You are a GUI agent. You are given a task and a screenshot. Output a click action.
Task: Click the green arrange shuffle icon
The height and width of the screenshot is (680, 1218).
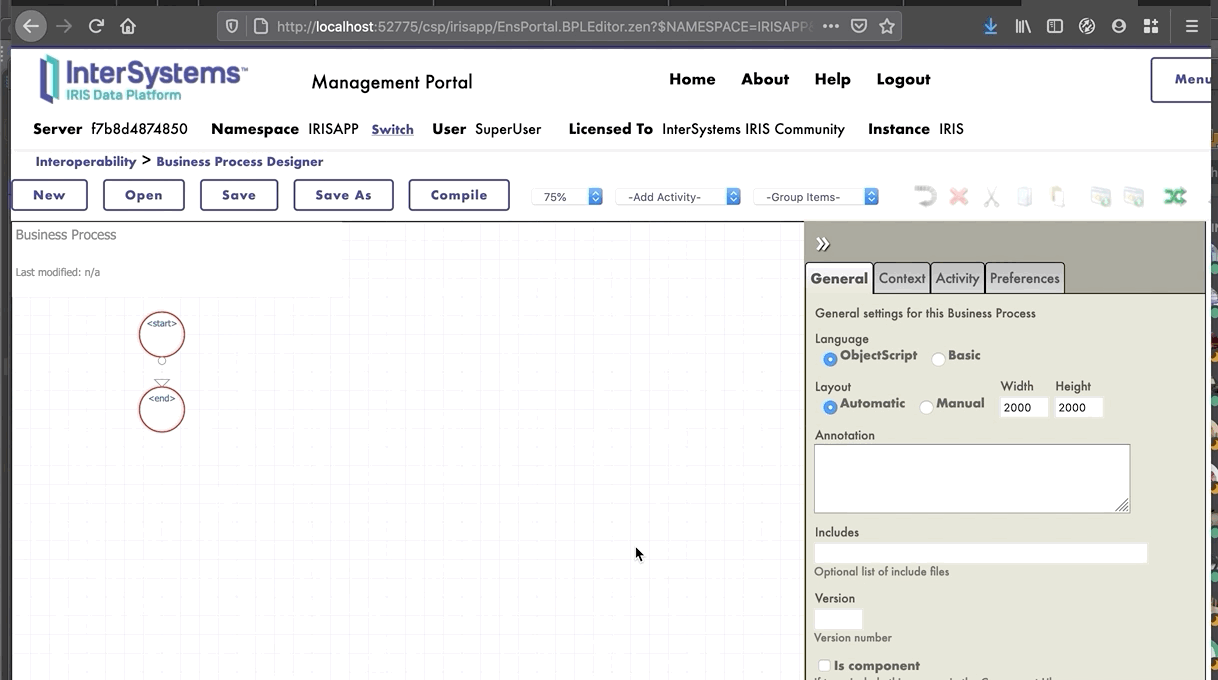coord(1175,196)
